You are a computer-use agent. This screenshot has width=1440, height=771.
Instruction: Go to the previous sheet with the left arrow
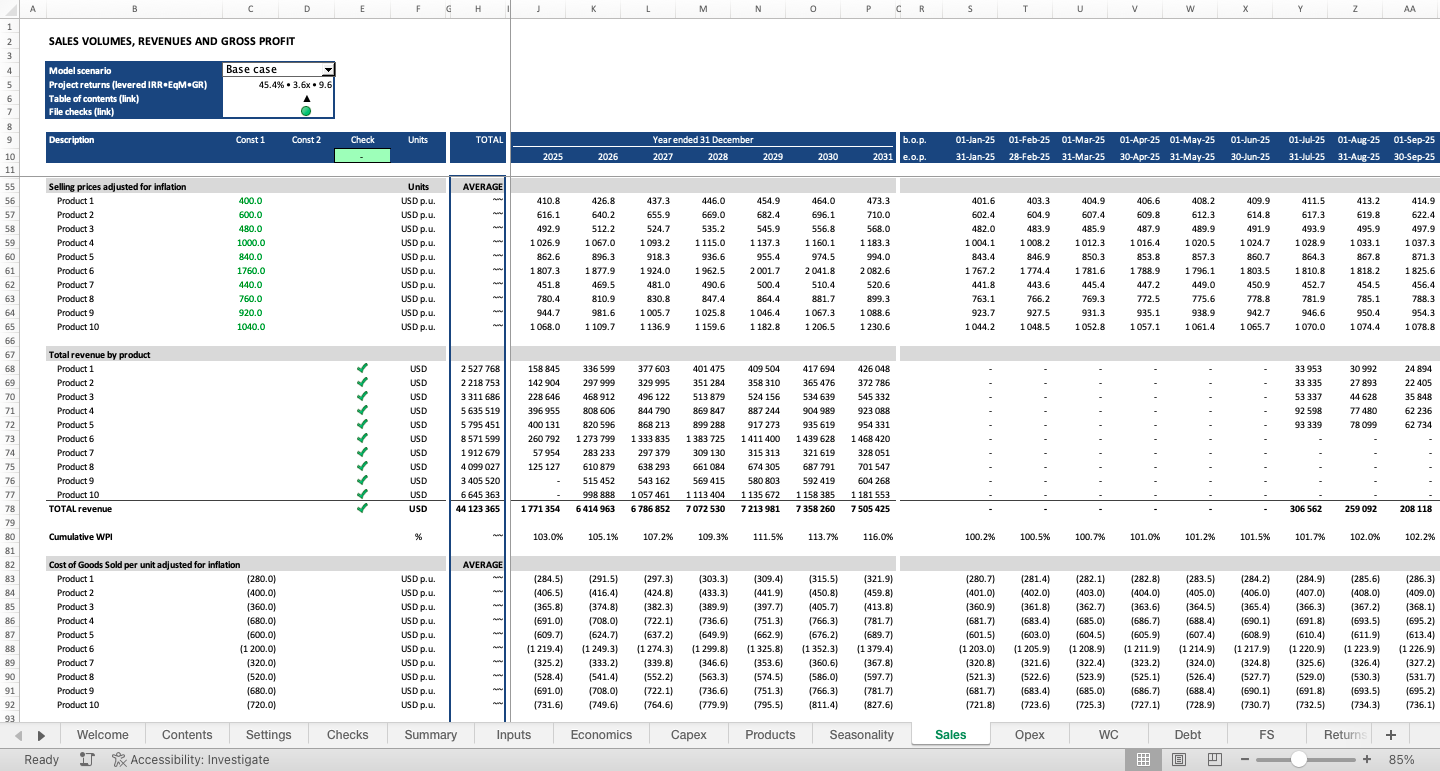coord(19,735)
